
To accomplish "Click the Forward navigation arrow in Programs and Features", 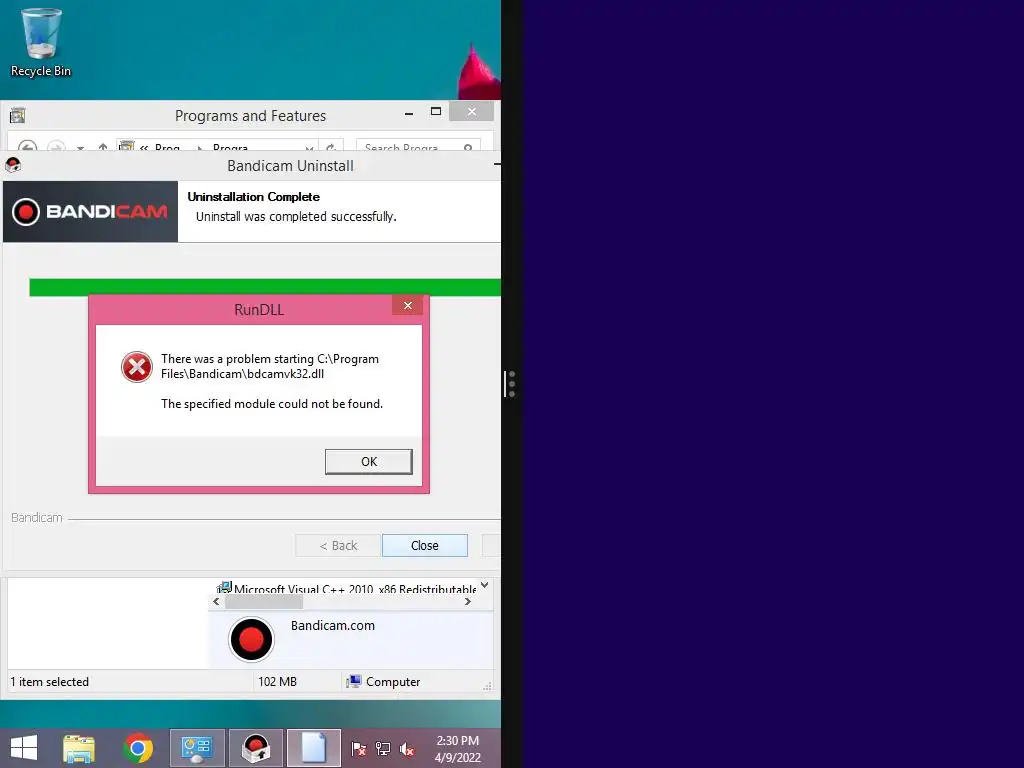I will 56,147.
